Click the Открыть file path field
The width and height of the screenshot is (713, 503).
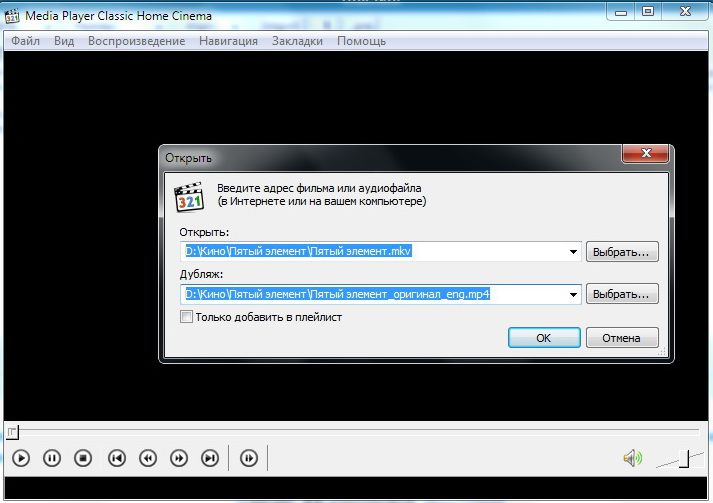[381, 252]
